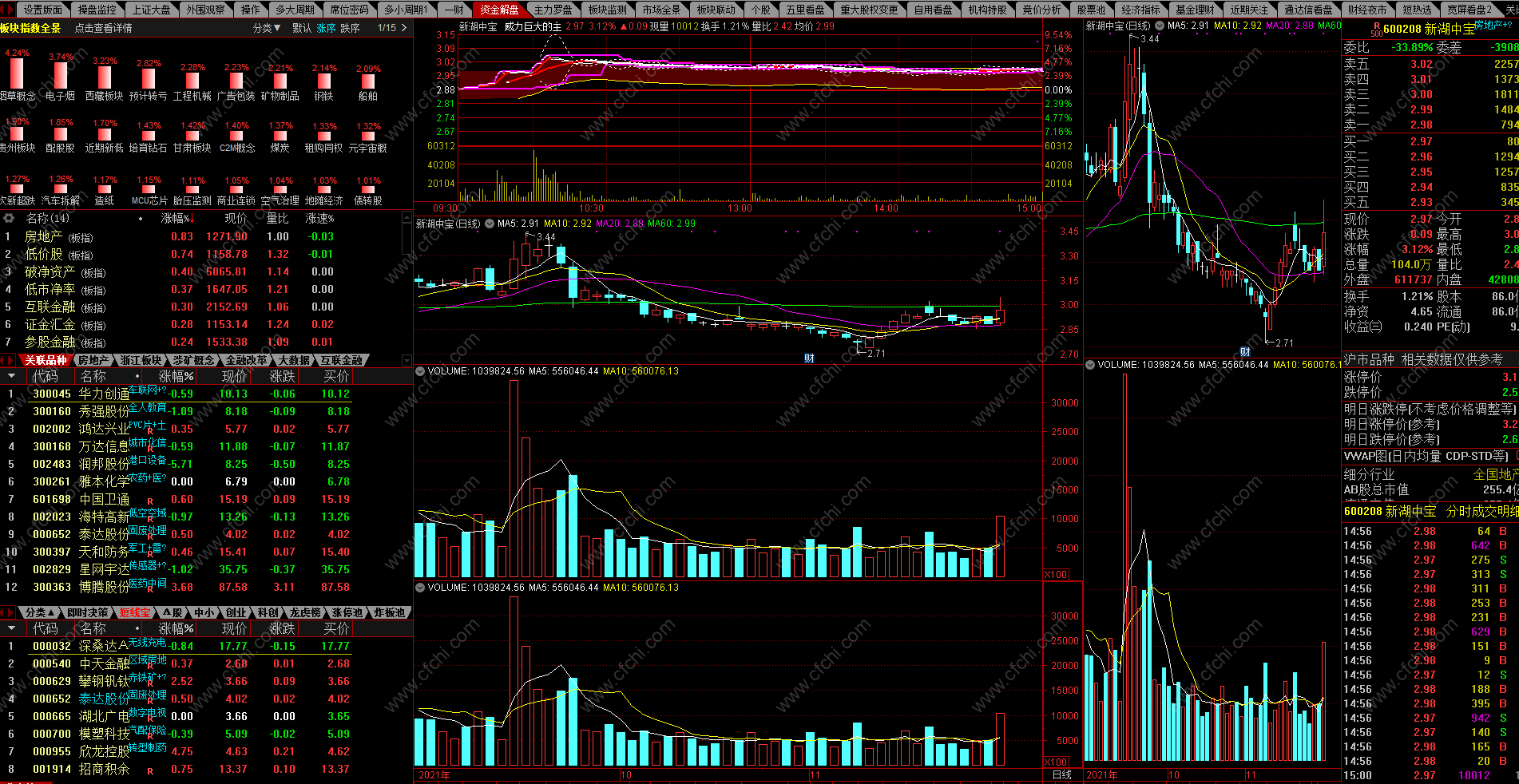Sort the 短线宝 table by 买价 header
The height and width of the screenshot is (784, 1519).
tap(336, 628)
